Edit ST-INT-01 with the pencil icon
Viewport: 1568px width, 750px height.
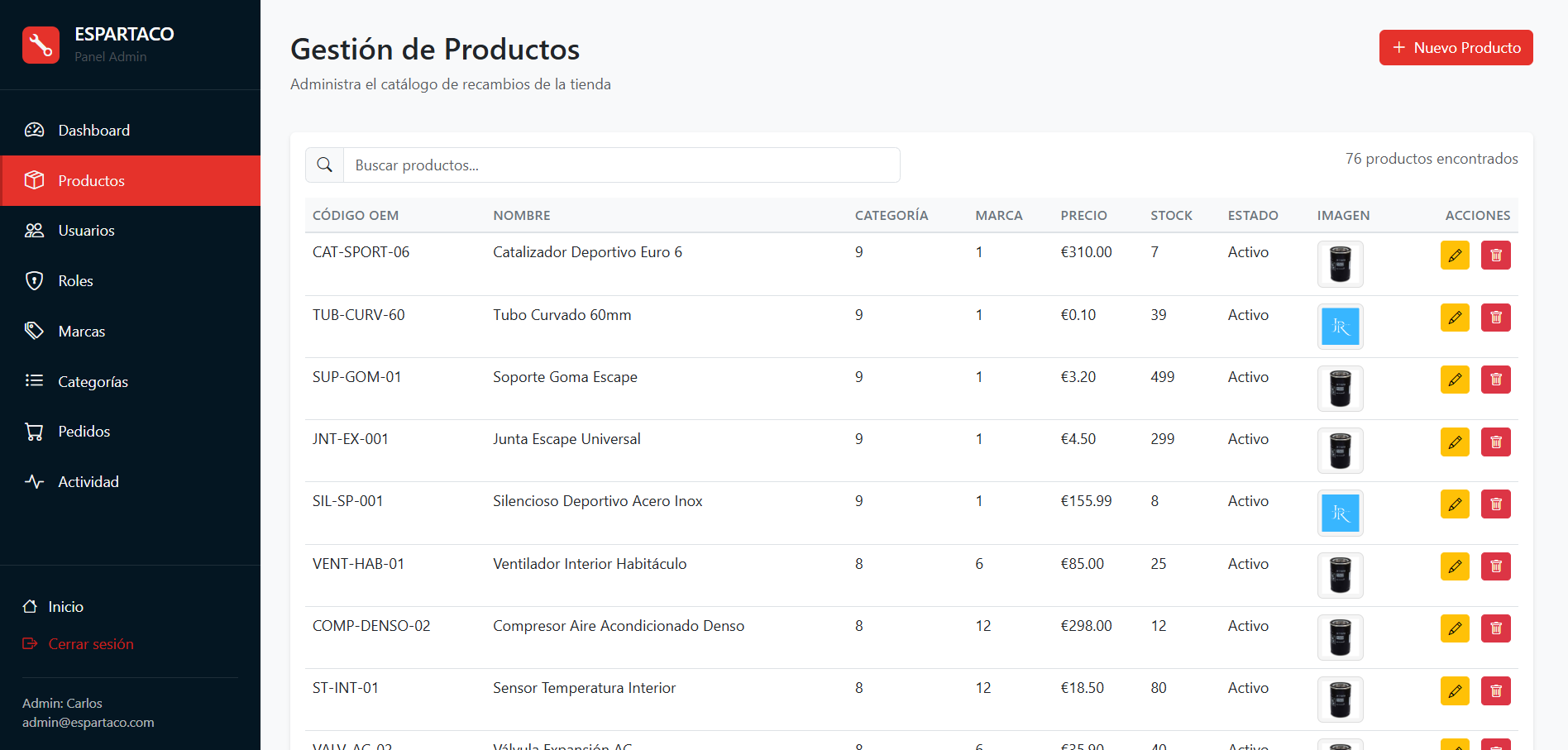[x=1455, y=690]
